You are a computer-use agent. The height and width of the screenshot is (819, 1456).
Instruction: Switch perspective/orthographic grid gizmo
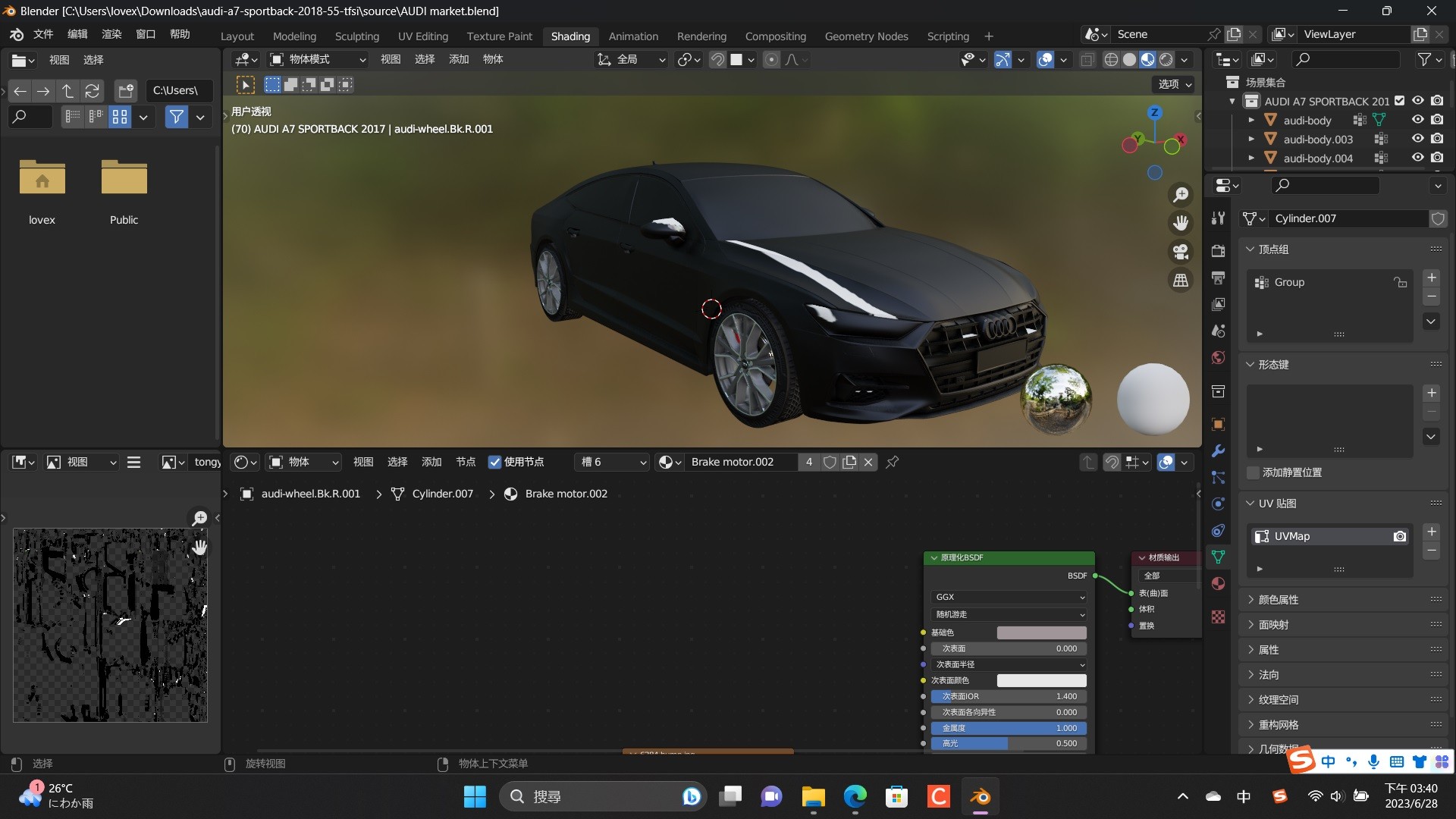point(1181,281)
